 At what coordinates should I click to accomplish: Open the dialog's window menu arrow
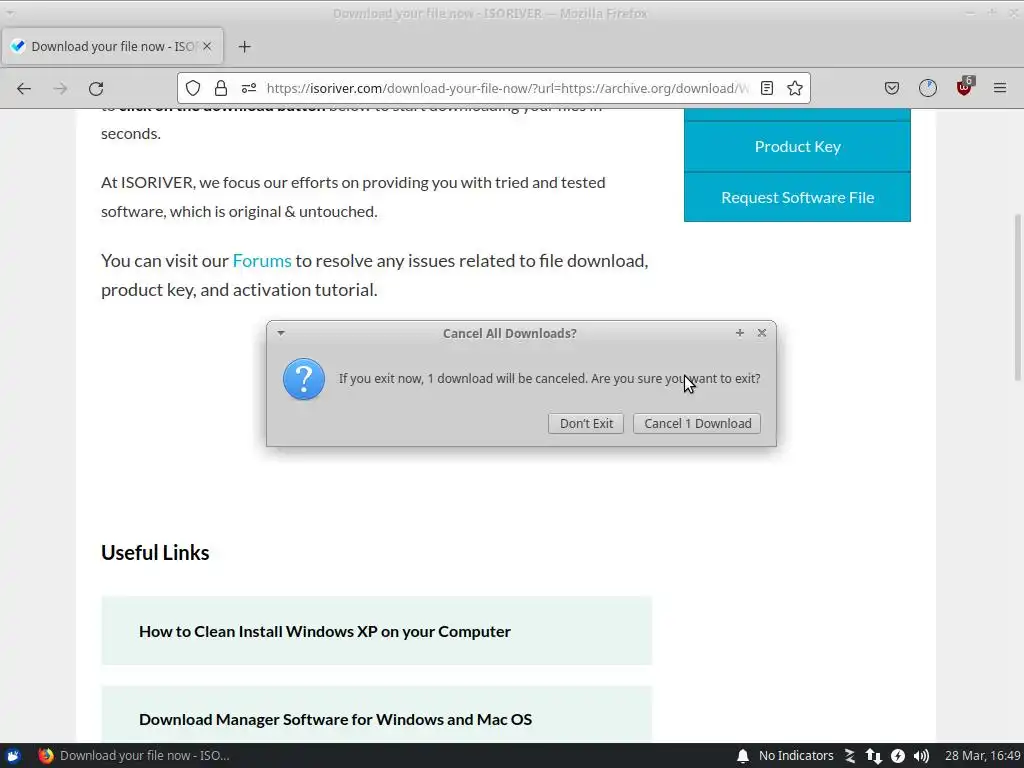[281, 333]
